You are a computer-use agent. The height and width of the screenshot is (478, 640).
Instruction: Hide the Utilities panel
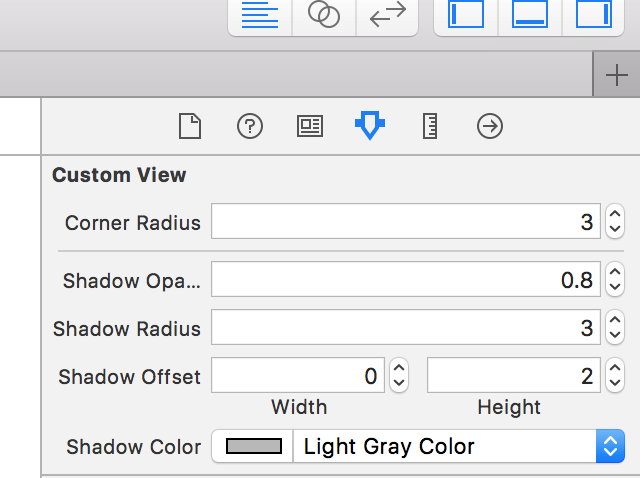pos(593,15)
